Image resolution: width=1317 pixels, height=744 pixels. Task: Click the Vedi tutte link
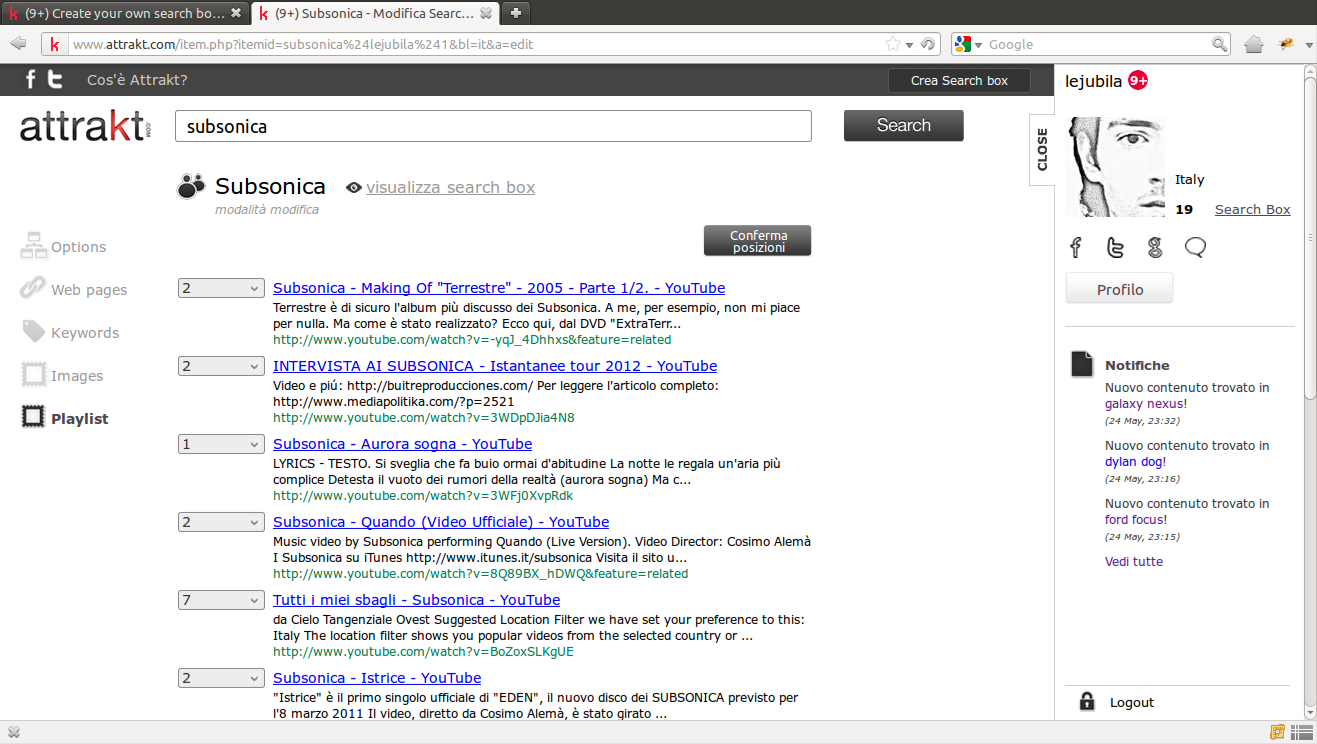coord(1134,562)
